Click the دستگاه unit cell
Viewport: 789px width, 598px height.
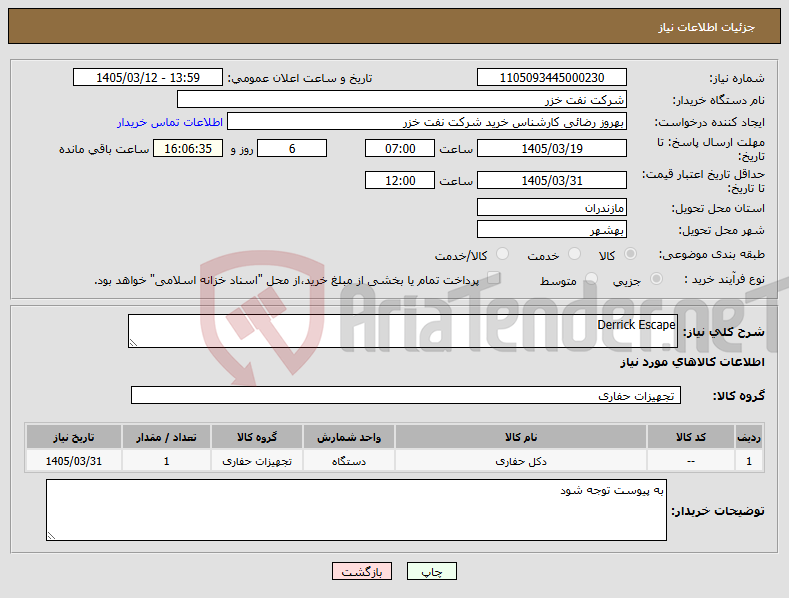[349, 461]
